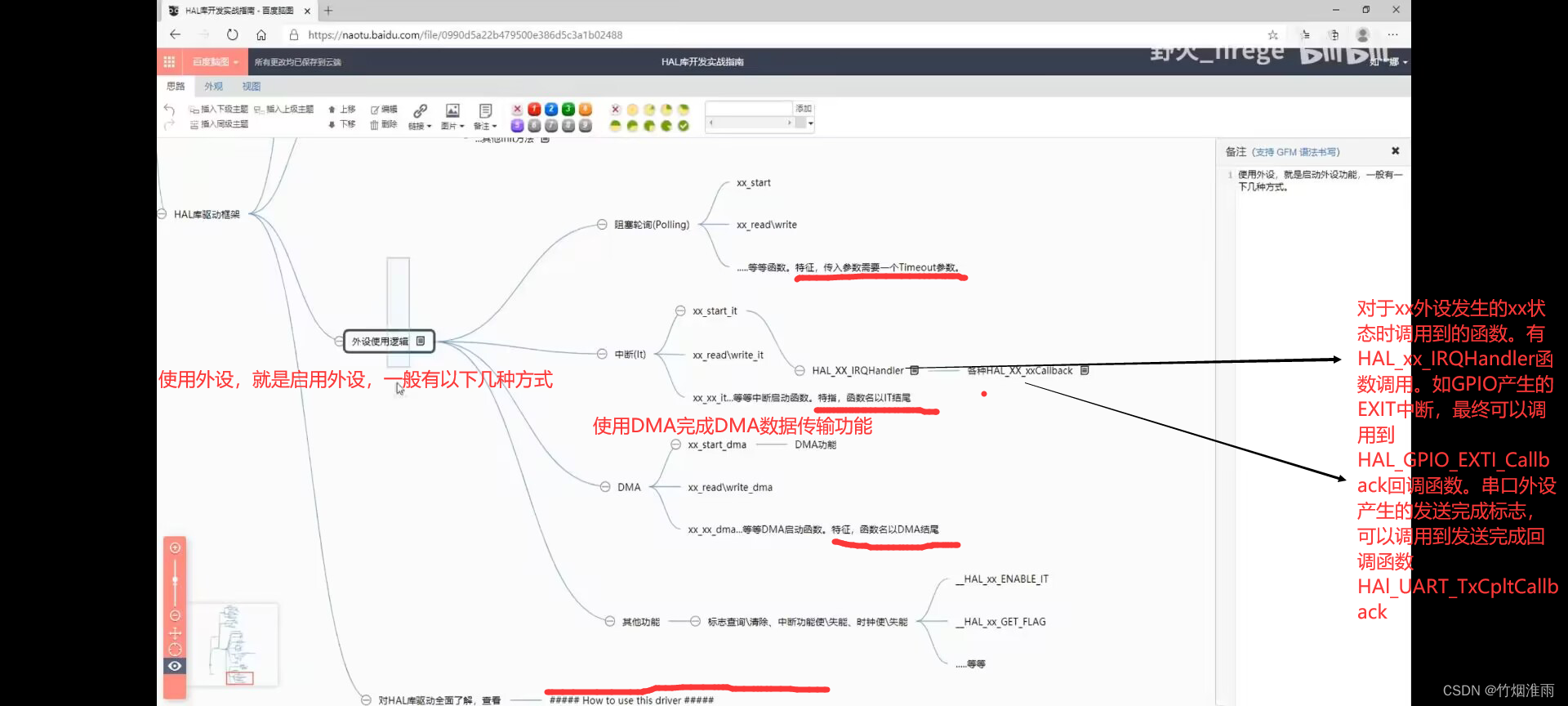The image size is (1568, 706).
Task: Collapse the 中断(It) branch
Action: tap(602, 354)
